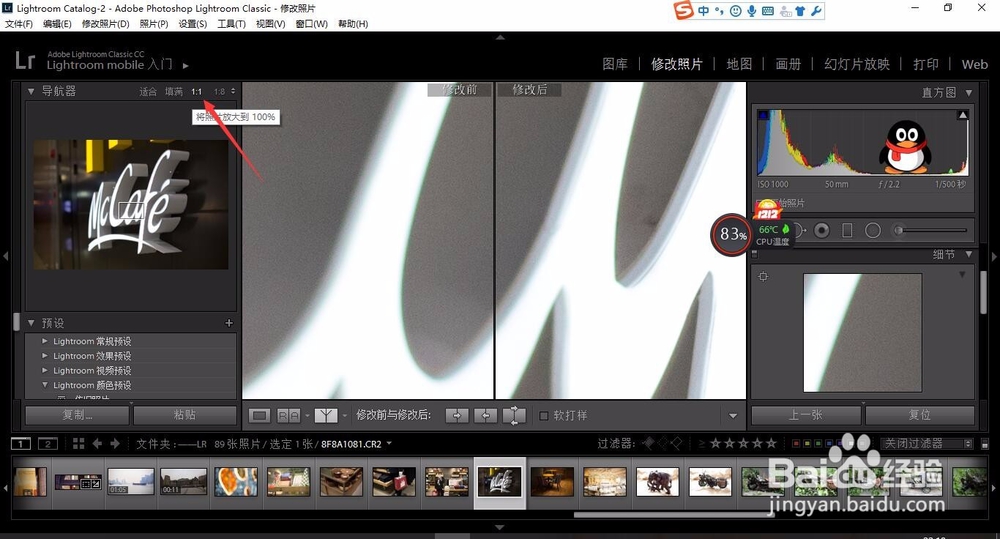This screenshot has width=1000, height=539.
Task: Toggle the Y|Y before/after view icon
Action: tap(326, 415)
